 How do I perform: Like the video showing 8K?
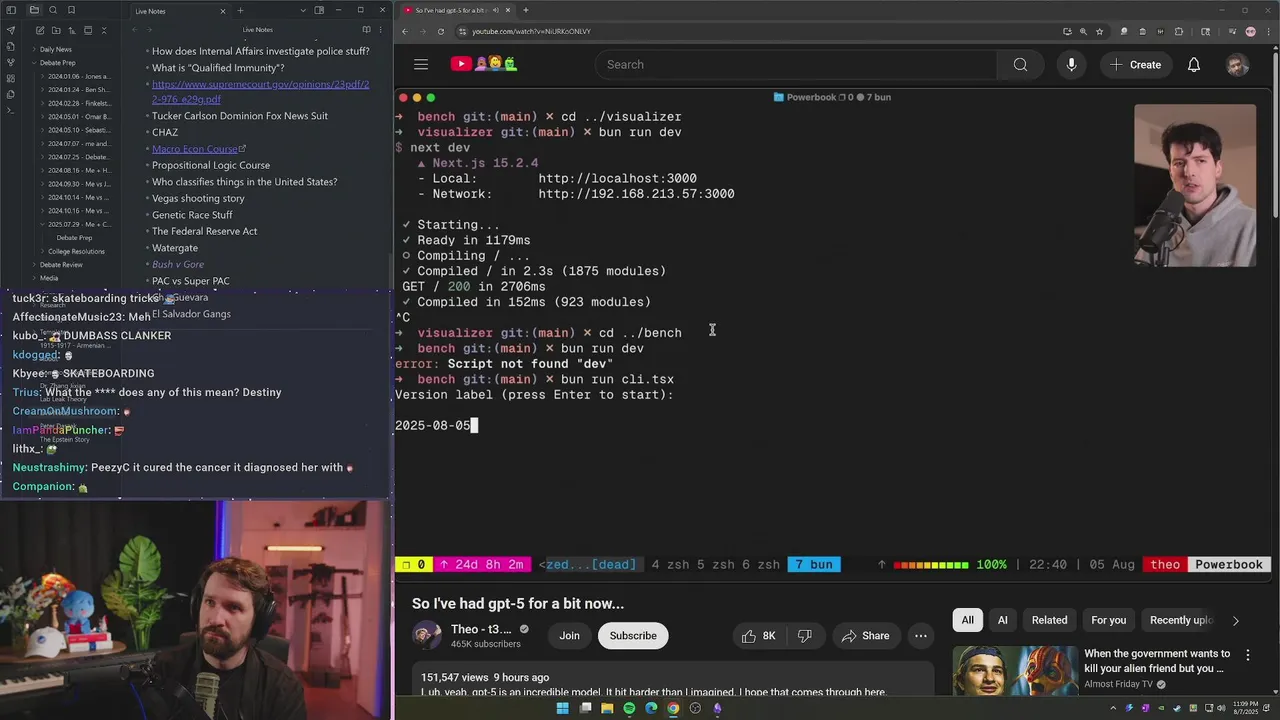(759, 636)
